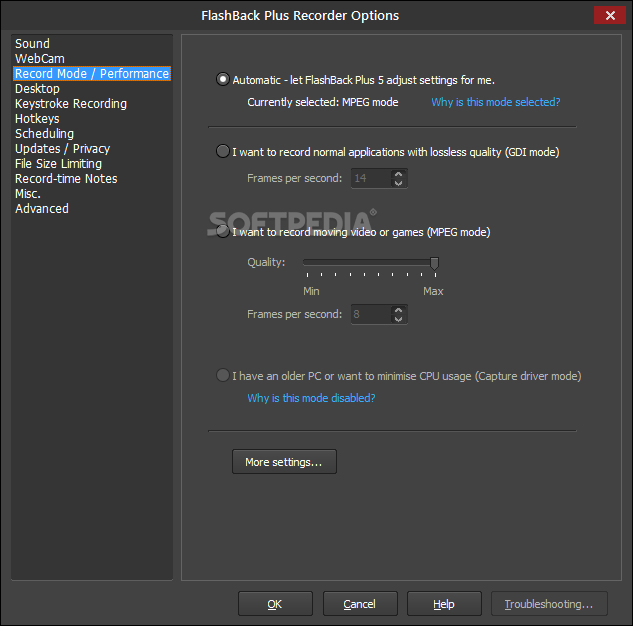Click 'Why is this mode selected?' link

click(x=496, y=102)
